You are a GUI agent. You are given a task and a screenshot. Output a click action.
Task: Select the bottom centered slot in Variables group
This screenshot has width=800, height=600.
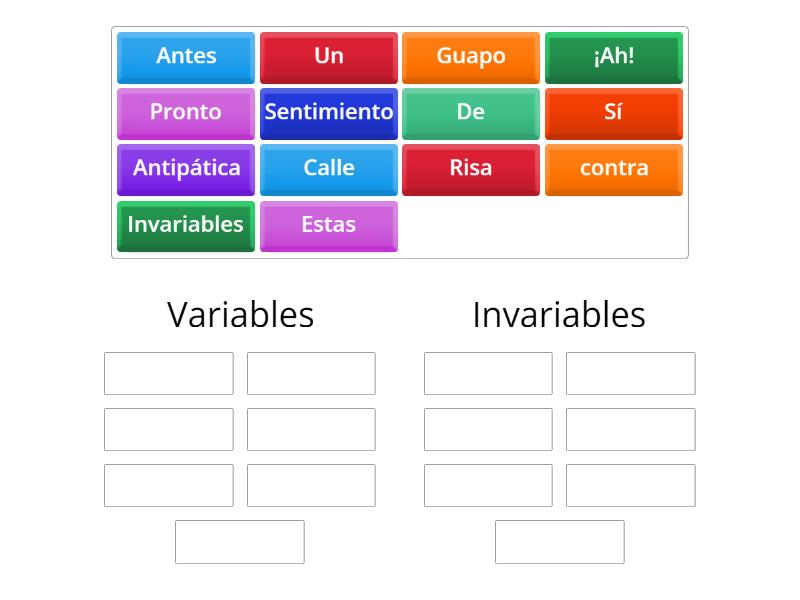point(240,541)
